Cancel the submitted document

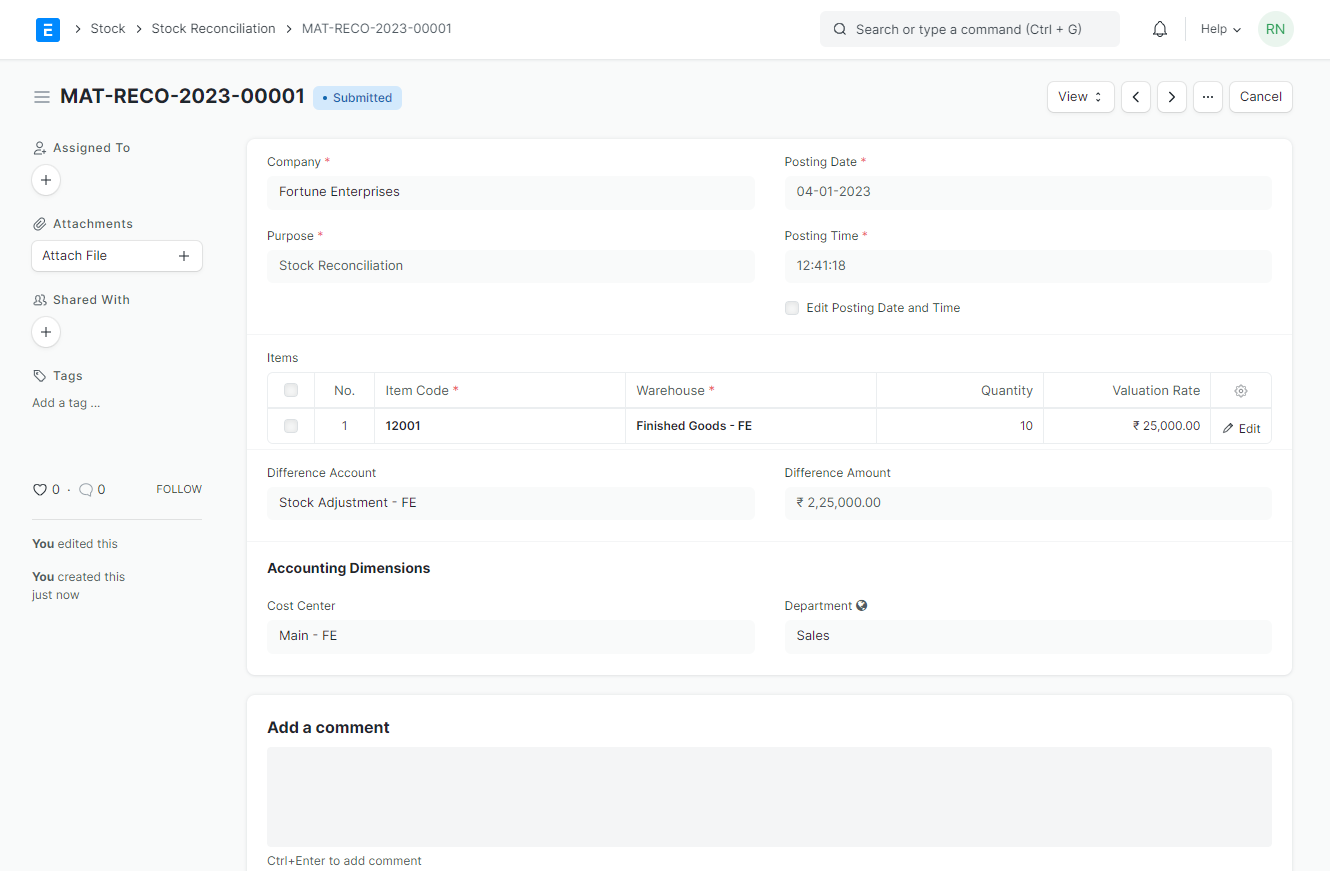click(x=1260, y=96)
